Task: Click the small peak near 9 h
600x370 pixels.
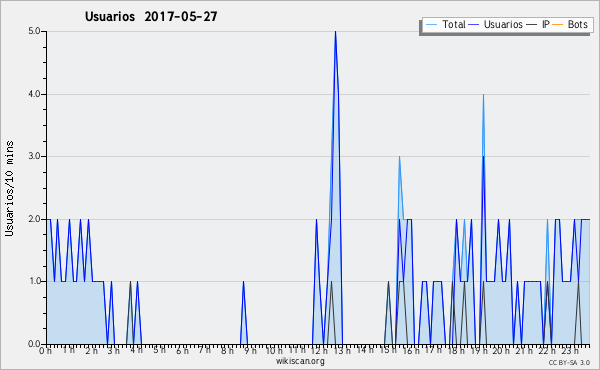Action: click(243, 282)
